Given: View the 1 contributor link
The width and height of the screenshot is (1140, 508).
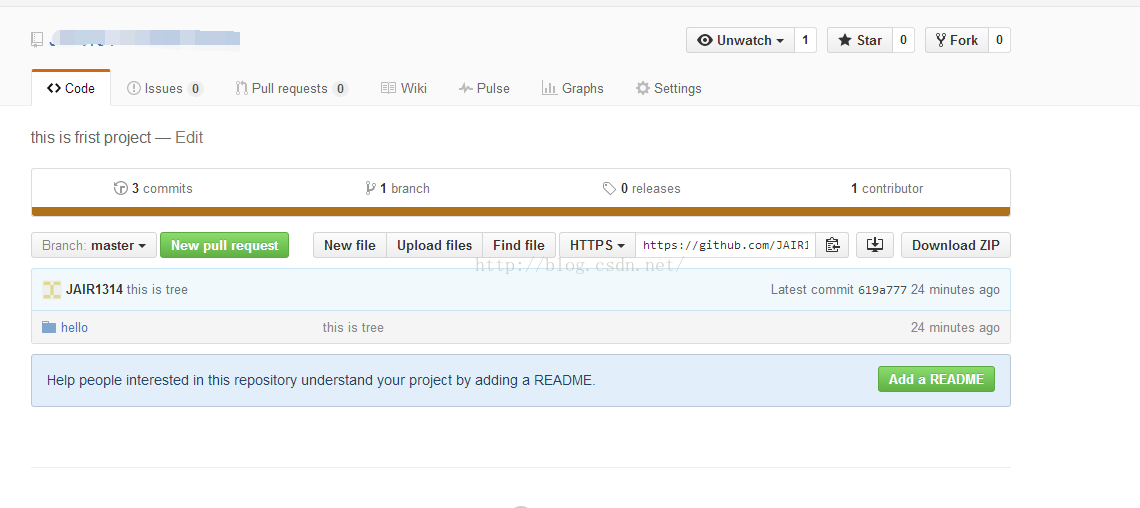Looking at the screenshot, I should [x=887, y=188].
